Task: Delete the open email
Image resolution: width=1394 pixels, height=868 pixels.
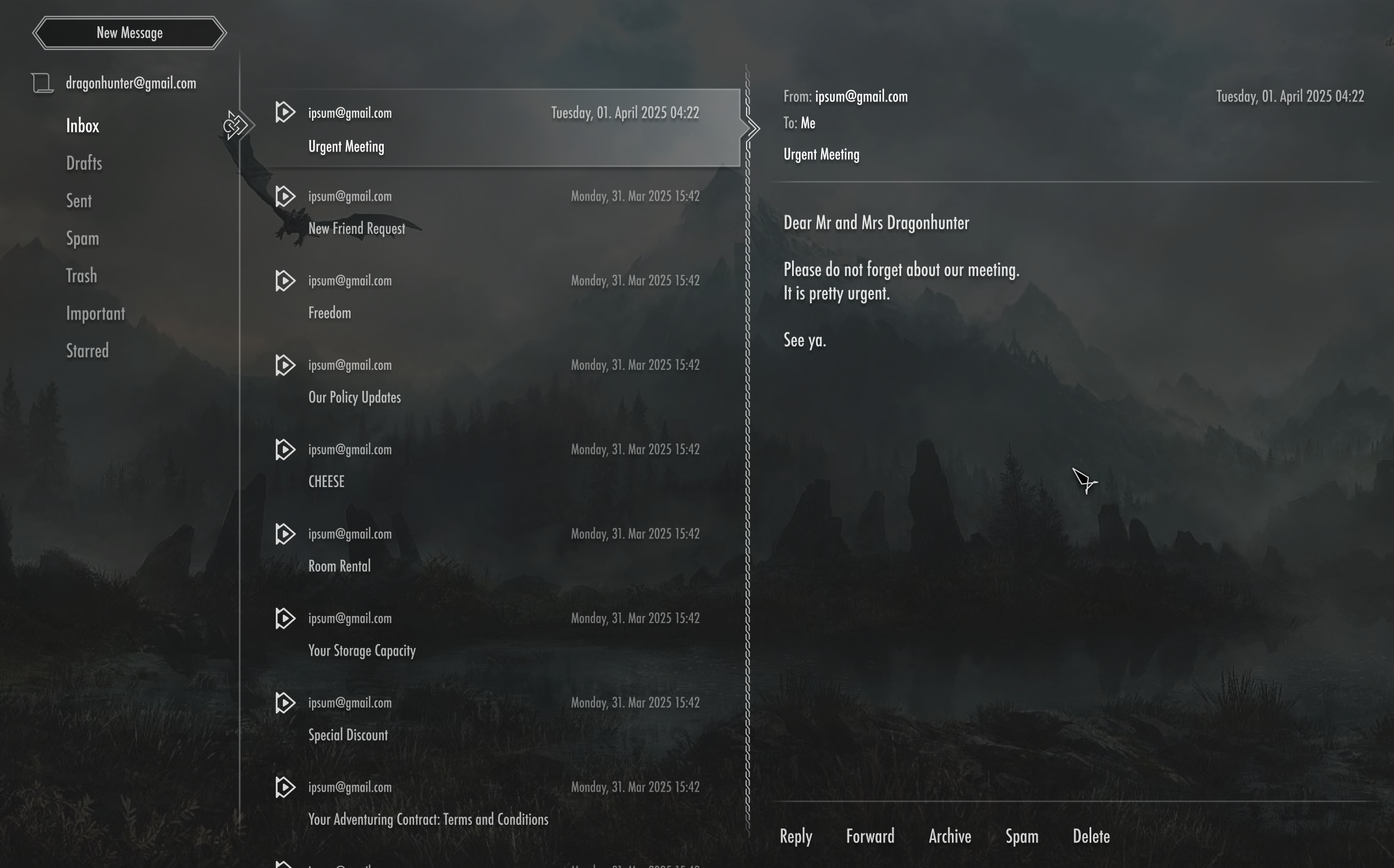Action: click(1091, 836)
